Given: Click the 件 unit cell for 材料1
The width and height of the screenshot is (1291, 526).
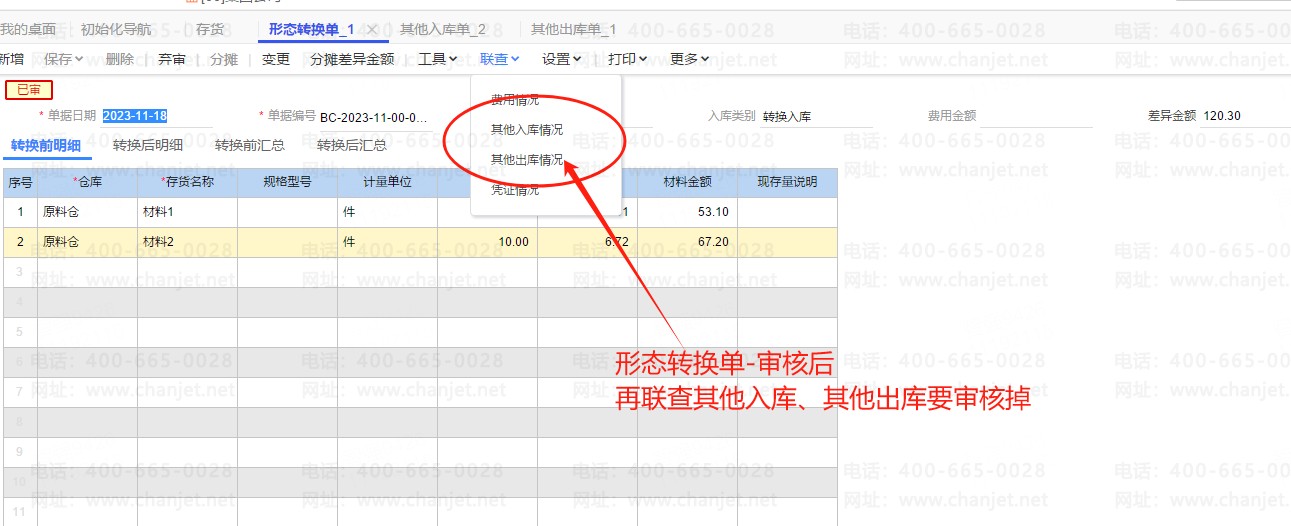Looking at the screenshot, I should coord(388,212).
